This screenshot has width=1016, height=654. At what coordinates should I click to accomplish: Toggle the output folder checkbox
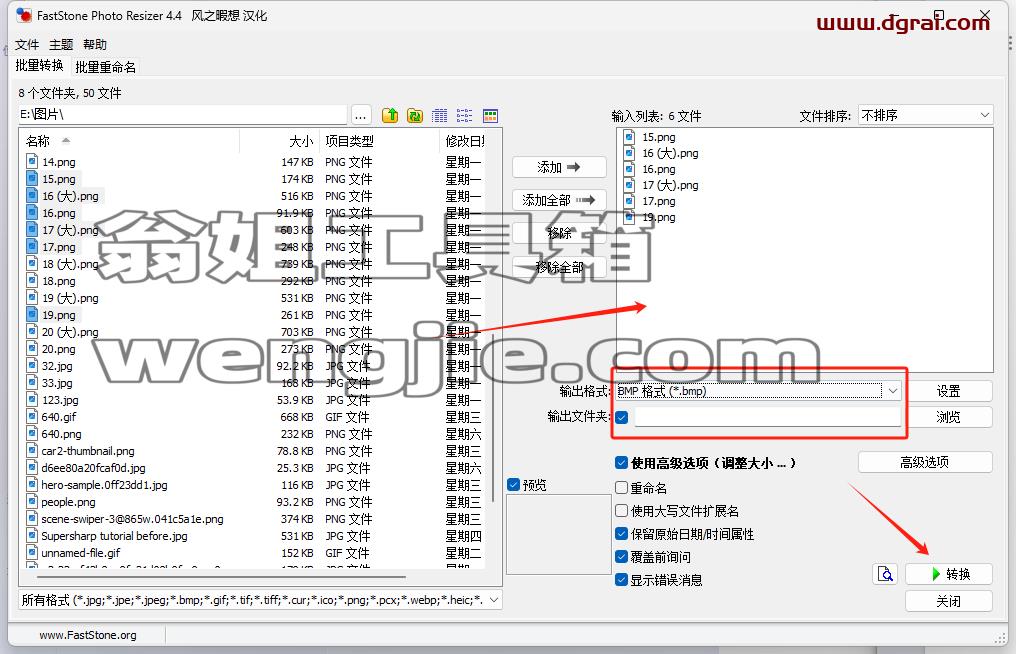[x=622, y=417]
